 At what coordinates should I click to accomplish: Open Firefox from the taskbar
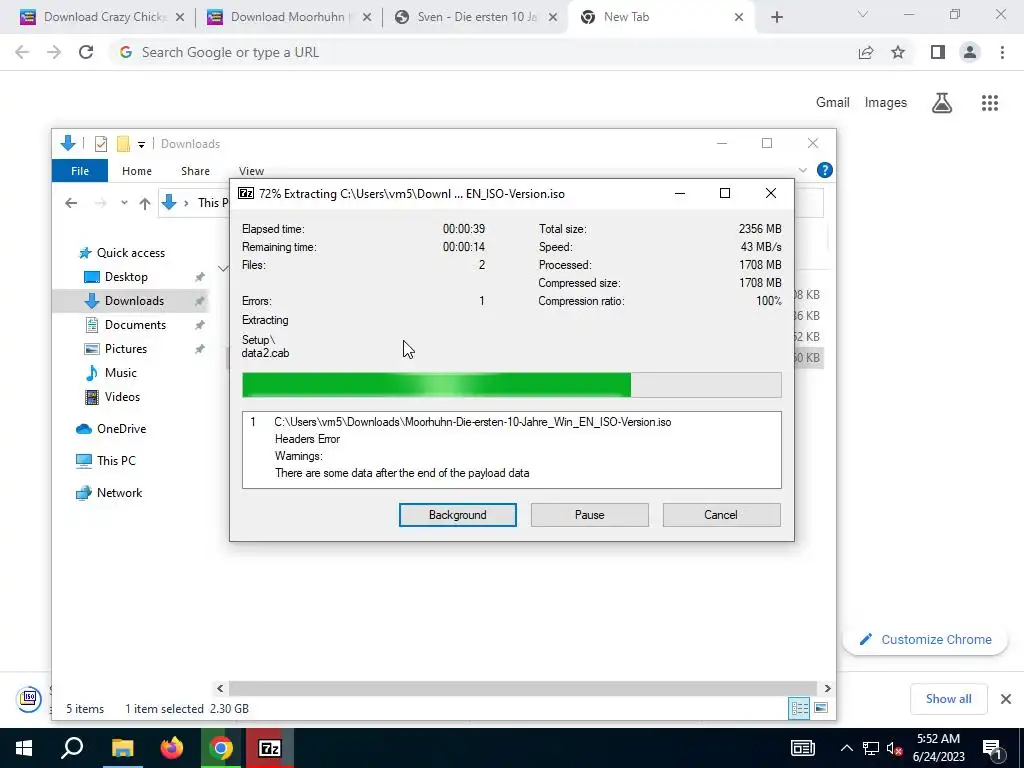point(172,748)
